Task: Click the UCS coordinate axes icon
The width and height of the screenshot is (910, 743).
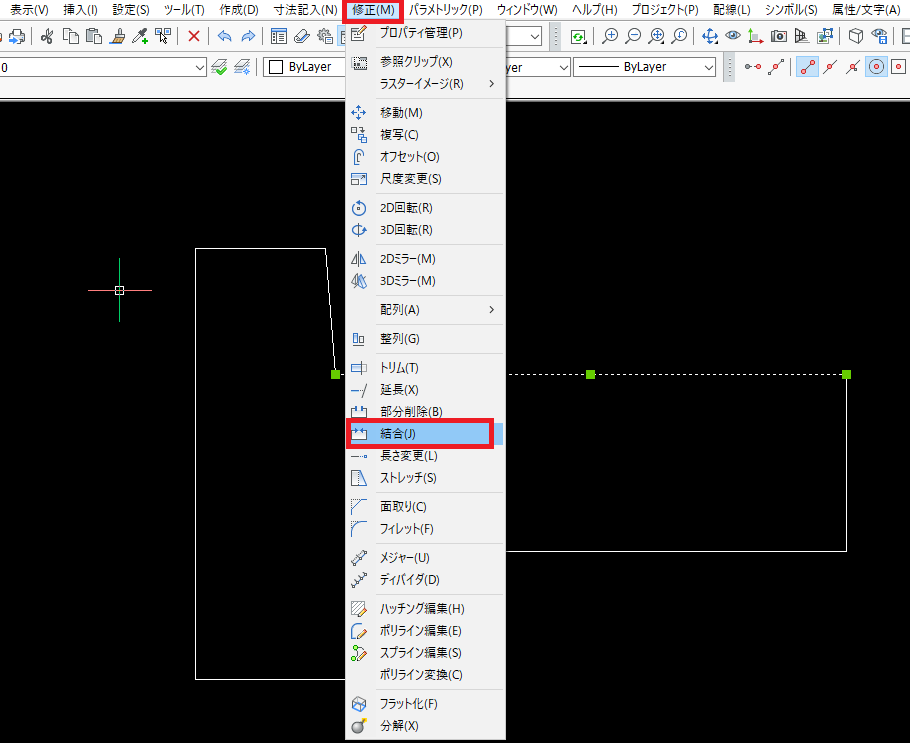Action: [x=756, y=37]
